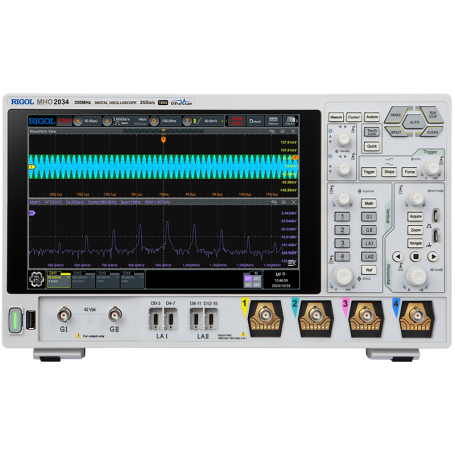This screenshot has width=455, height=455.
Task: Push the green power button
Action: [x=15, y=320]
